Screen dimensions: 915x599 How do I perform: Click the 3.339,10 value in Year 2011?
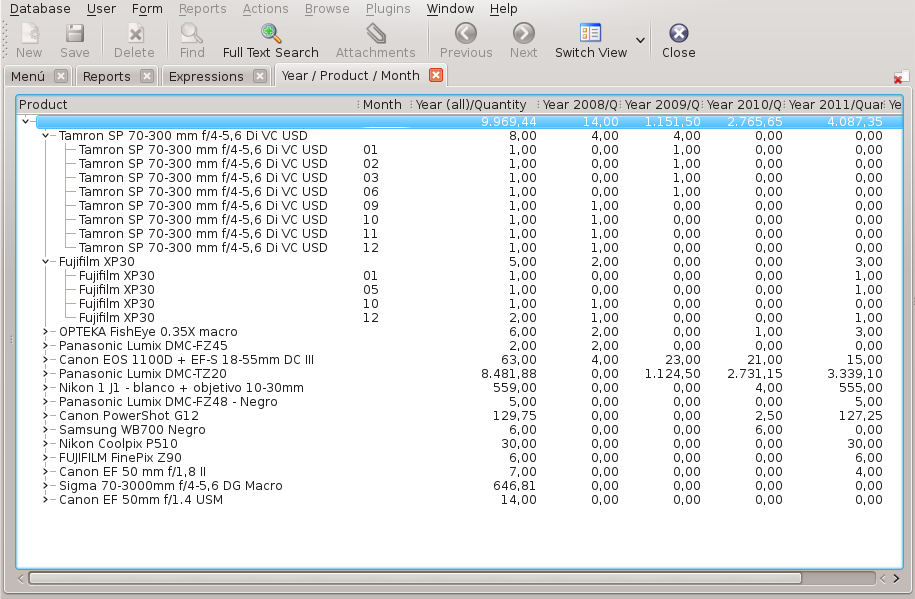tap(855, 374)
